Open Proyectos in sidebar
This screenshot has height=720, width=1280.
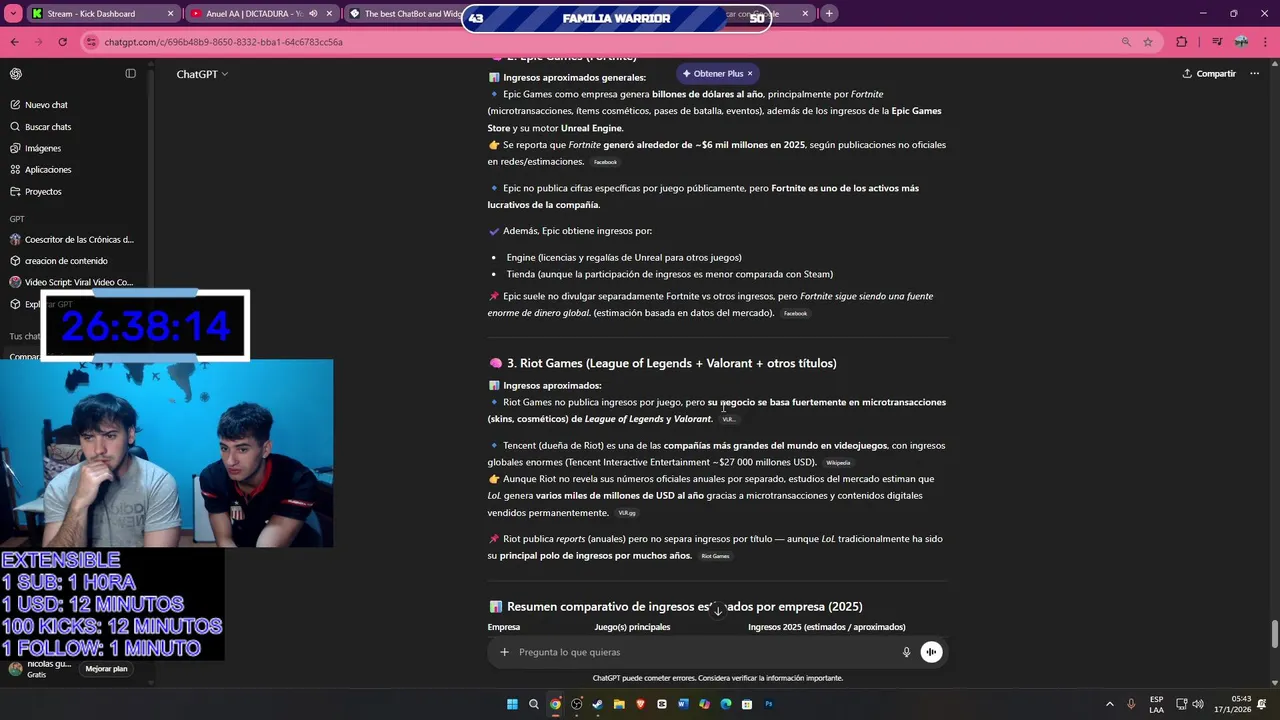[43, 191]
